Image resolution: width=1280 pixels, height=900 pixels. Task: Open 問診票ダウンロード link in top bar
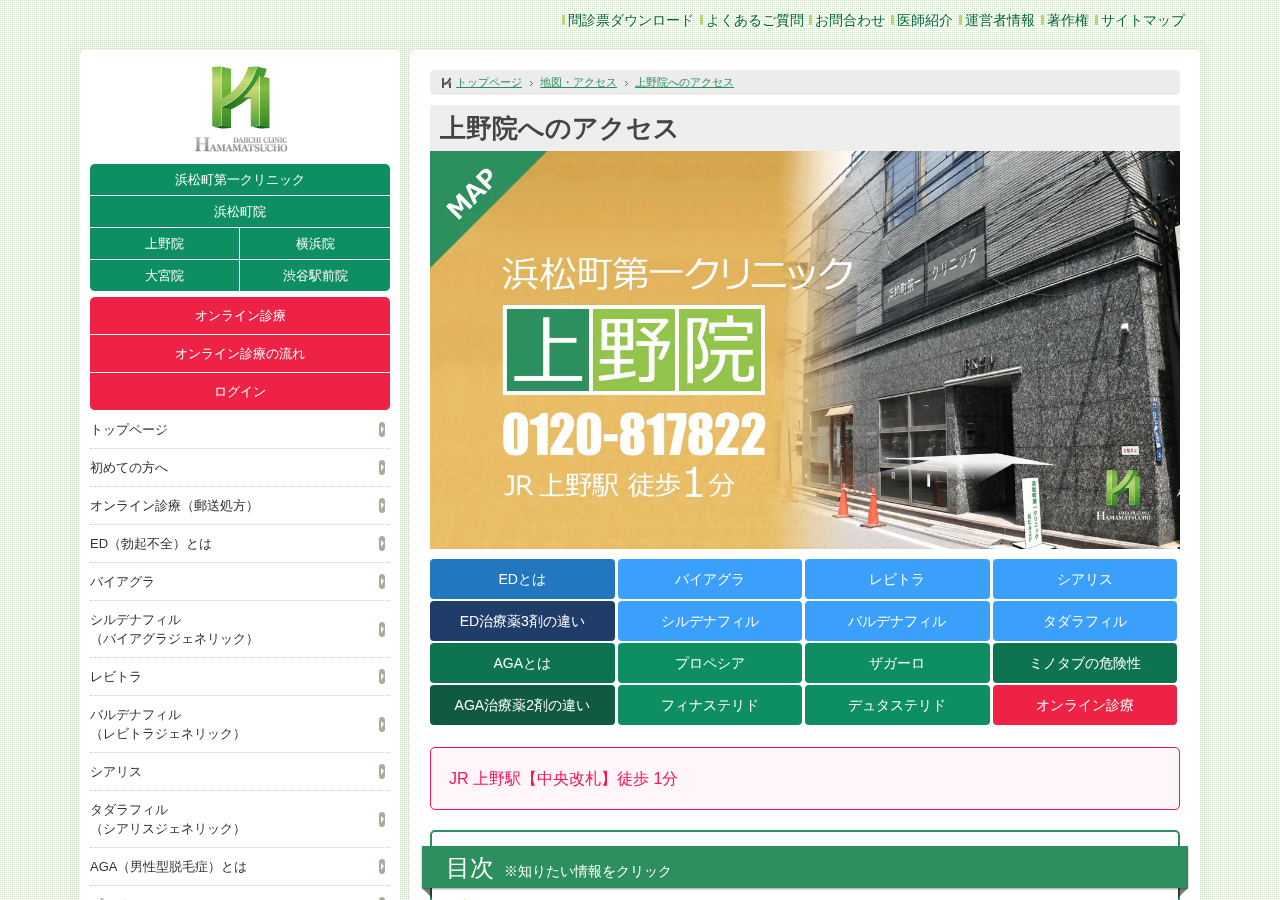630,20
